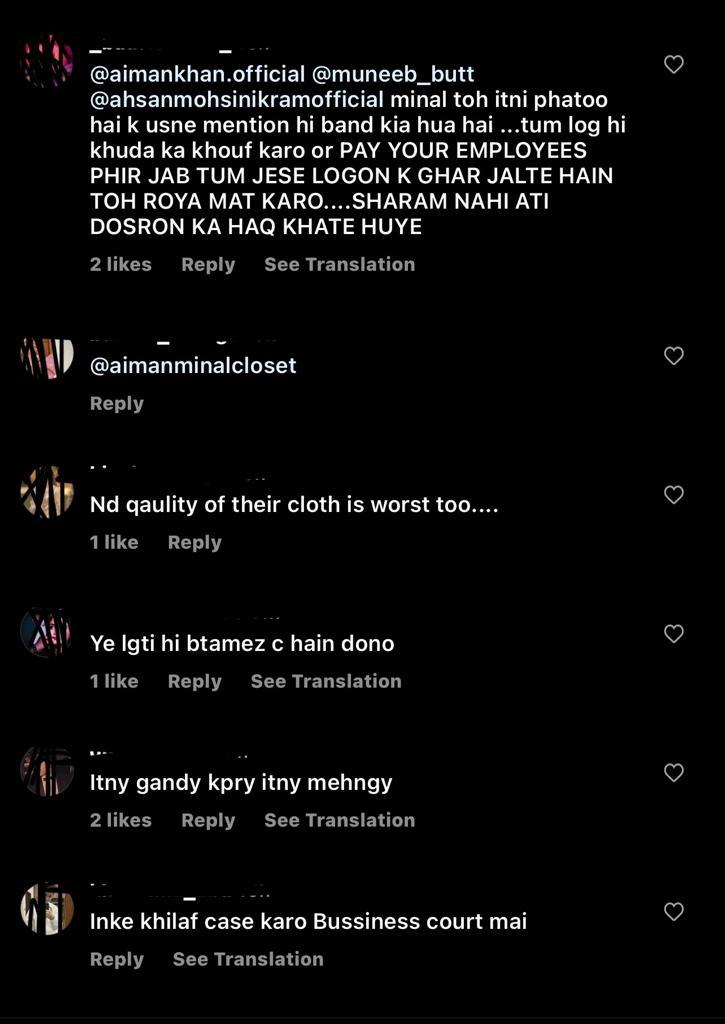See Translation of the first long comment
The width and height of the screenshot is (725, 1024).
[x=340, y=264]
